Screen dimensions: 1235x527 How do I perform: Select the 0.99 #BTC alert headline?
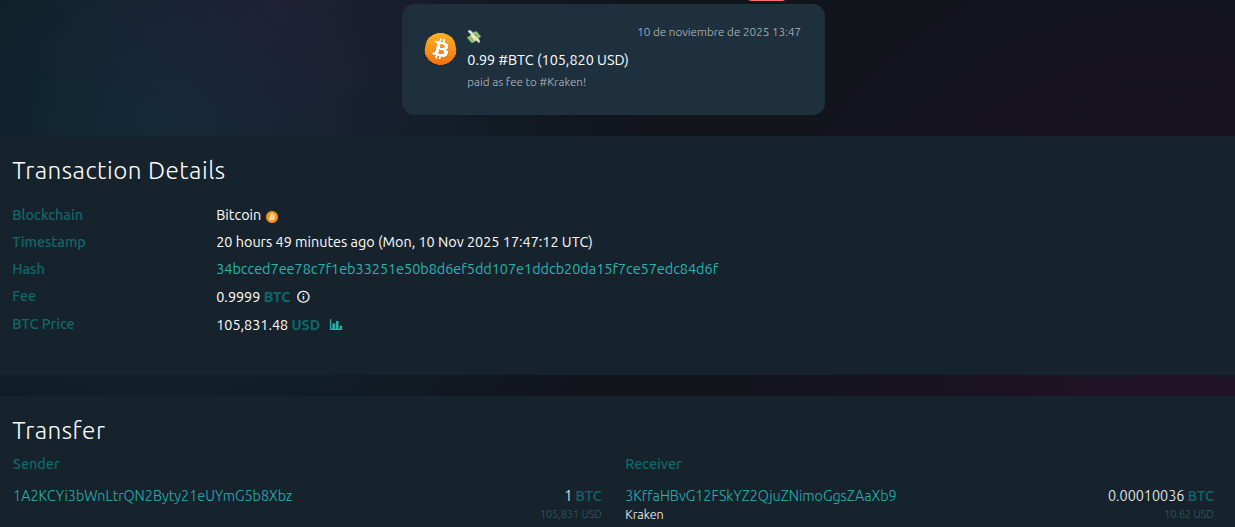coord(548,60)
